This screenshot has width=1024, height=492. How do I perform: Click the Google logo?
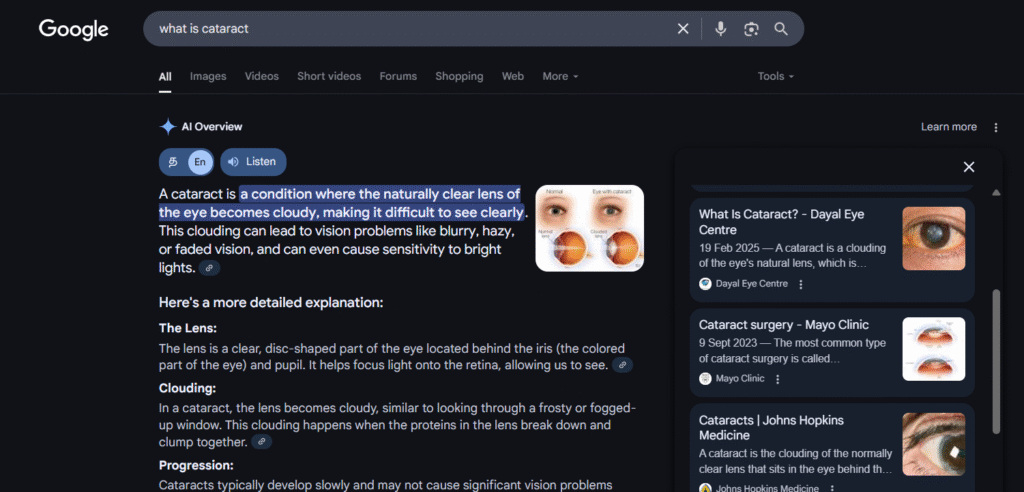[x=73, y=29]
